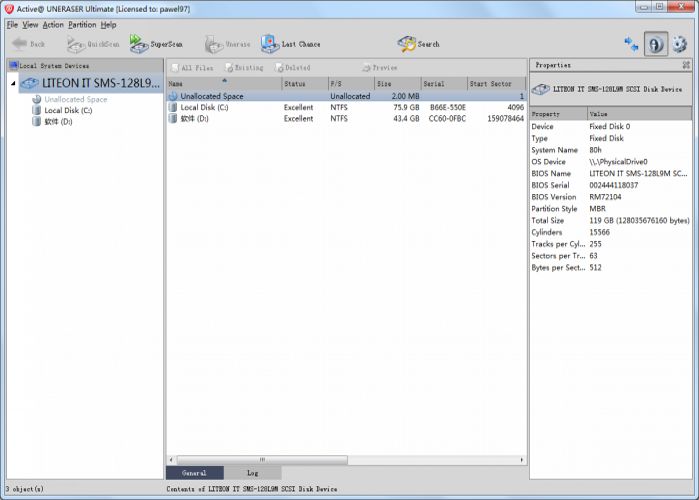
Task: Select Unallocated Space in the device tree
Action: click(75, 99)
